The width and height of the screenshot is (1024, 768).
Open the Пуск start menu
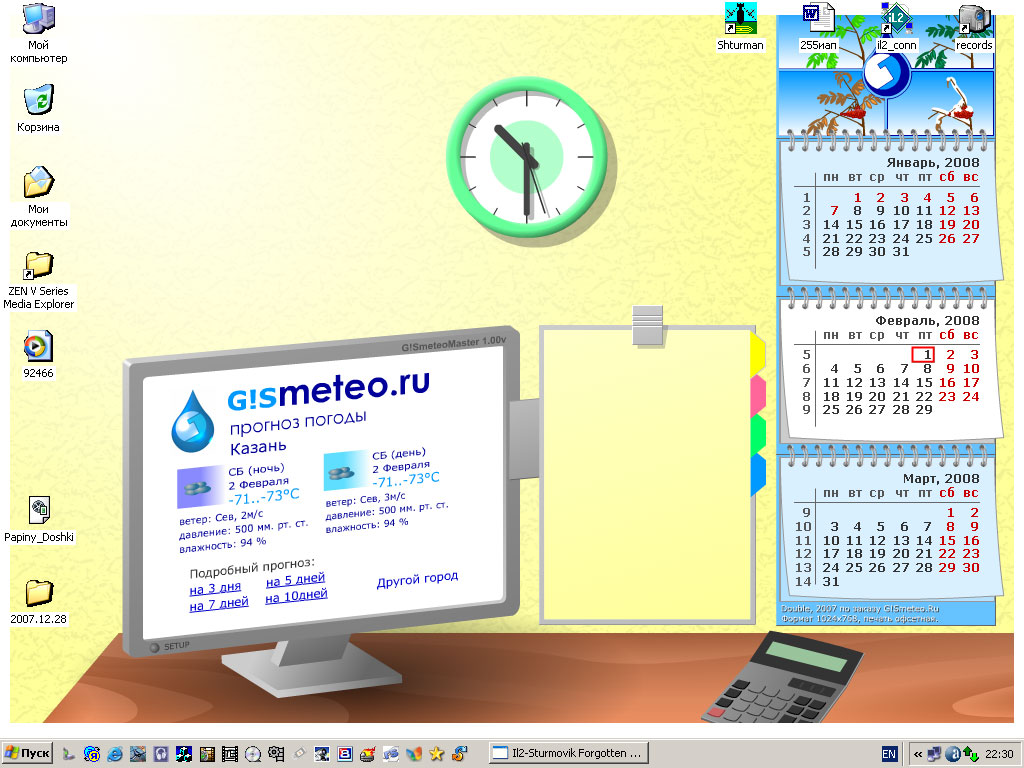28,753
